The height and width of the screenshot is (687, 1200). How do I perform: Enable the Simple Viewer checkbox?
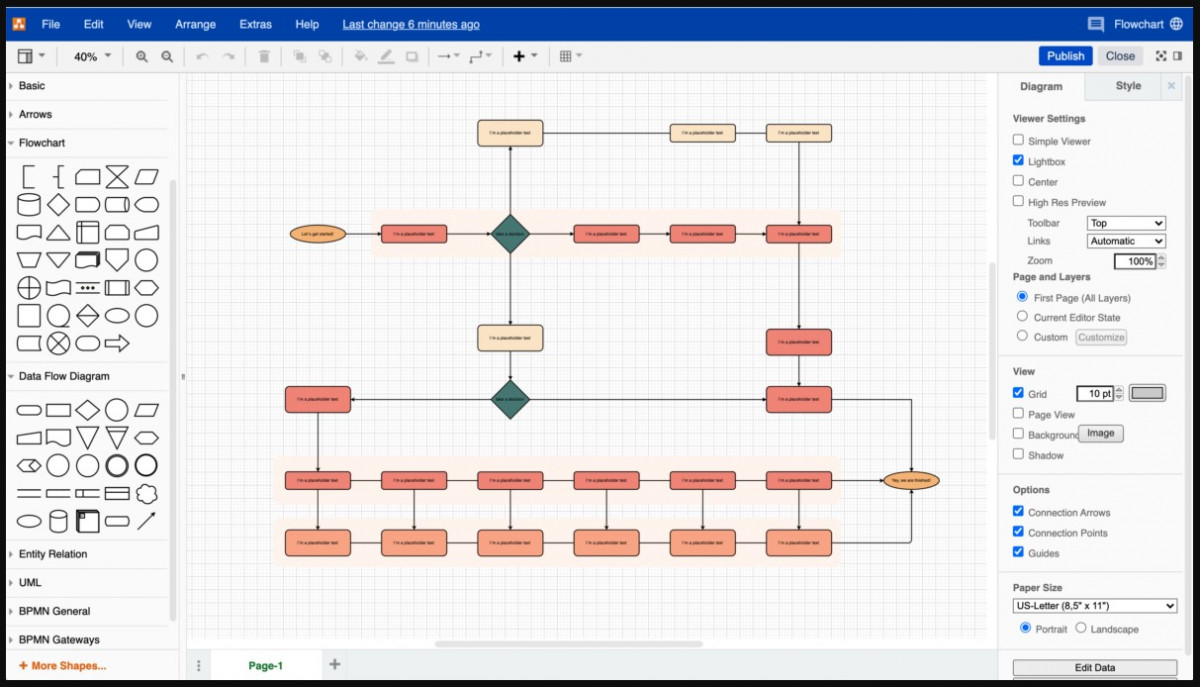(1018, 140)
